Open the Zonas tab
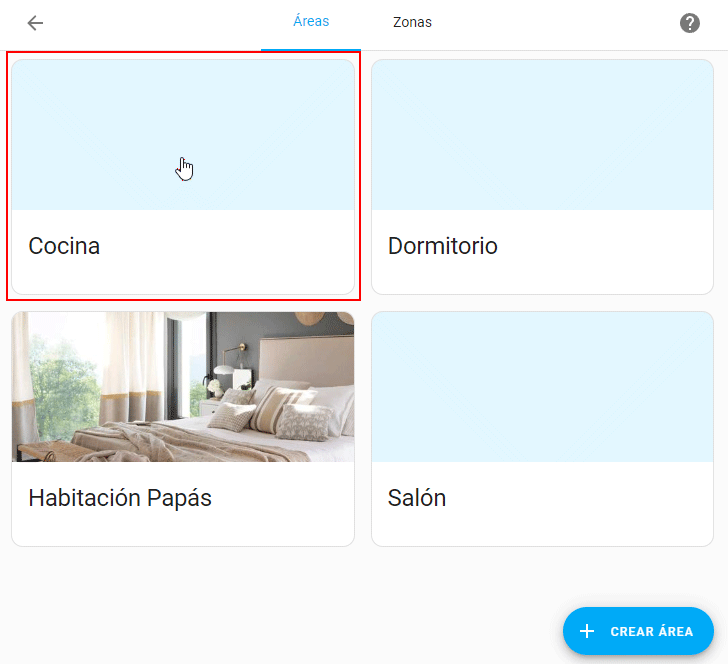This screenshot has width=728, height=664. [x=412, y=22]
